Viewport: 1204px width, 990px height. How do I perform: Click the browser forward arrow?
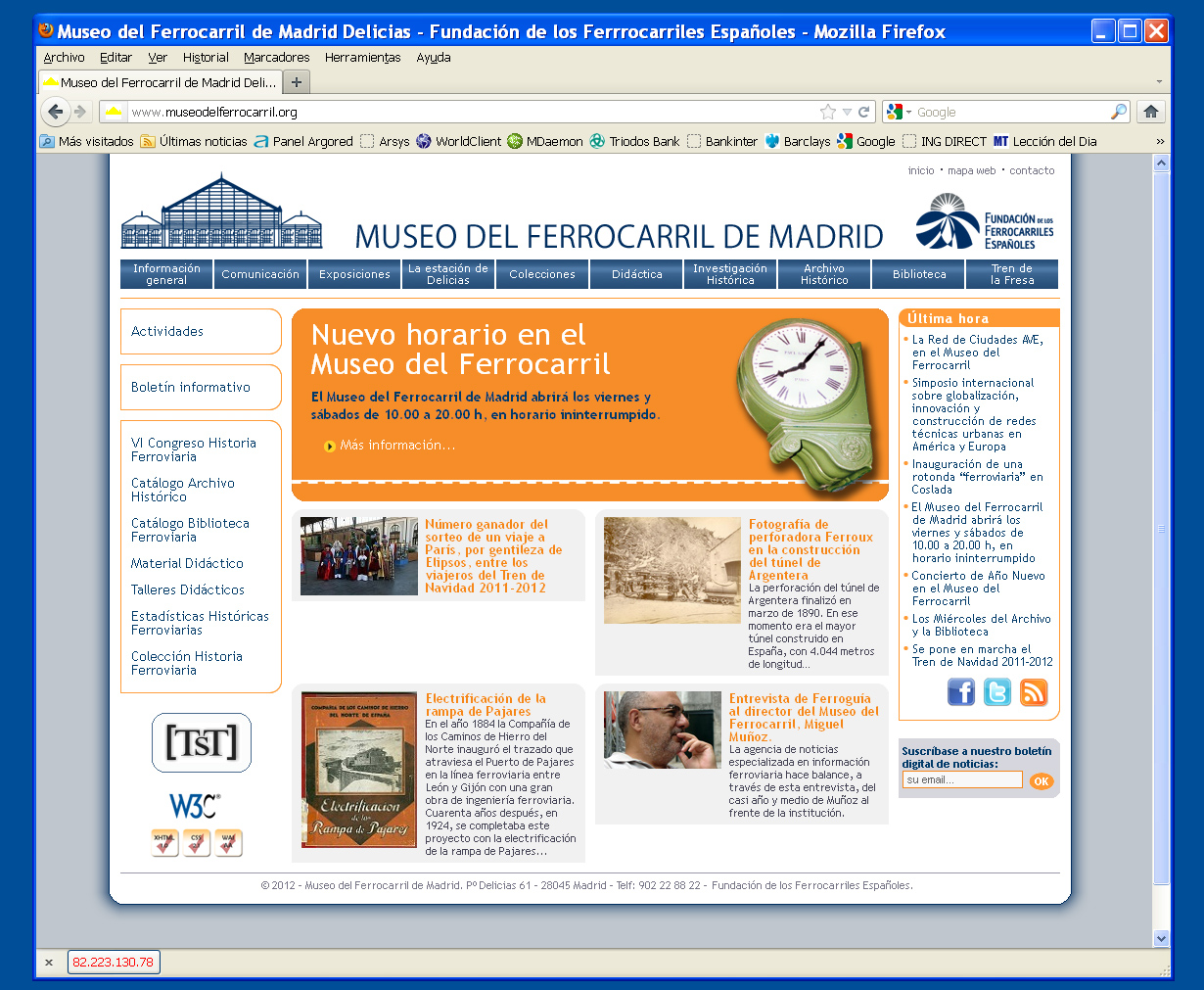[81, 112]
